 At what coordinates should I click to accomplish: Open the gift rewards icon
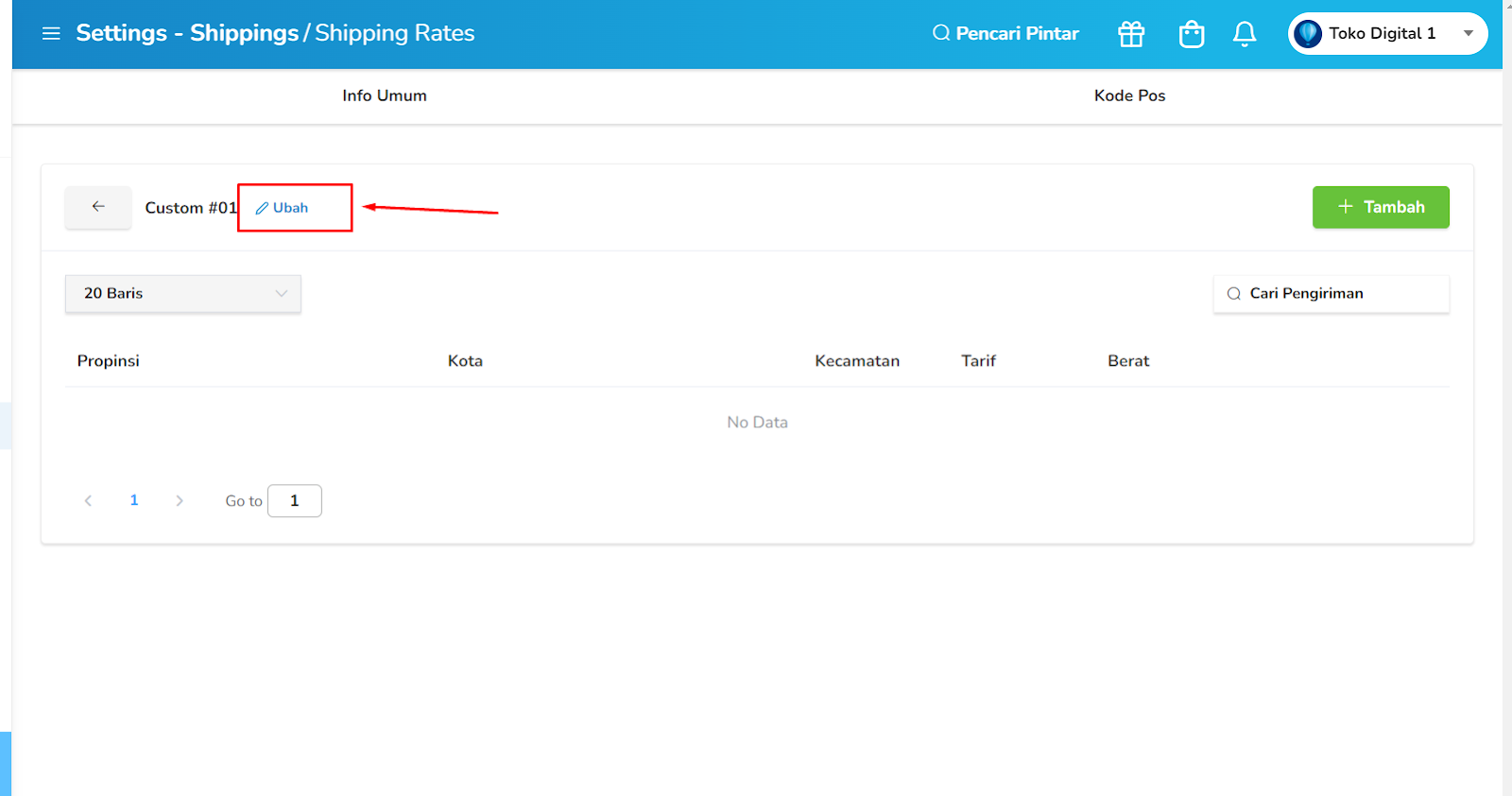[x=1131, y=34]
